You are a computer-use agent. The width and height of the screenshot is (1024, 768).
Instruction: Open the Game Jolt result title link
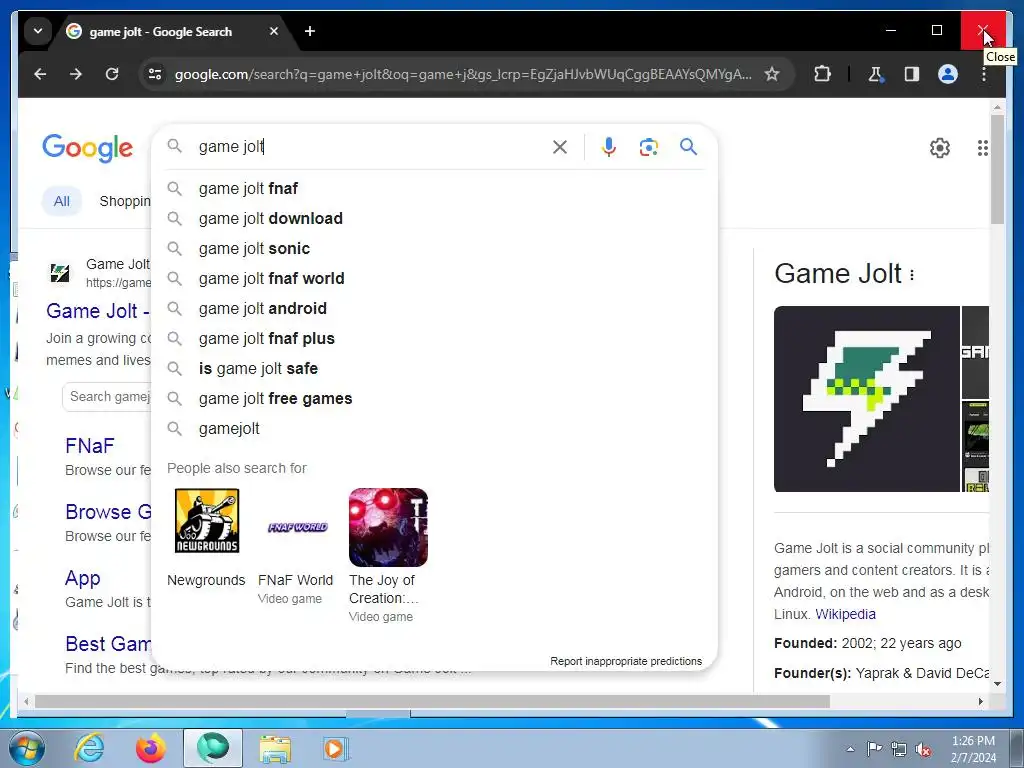(98, 311)
